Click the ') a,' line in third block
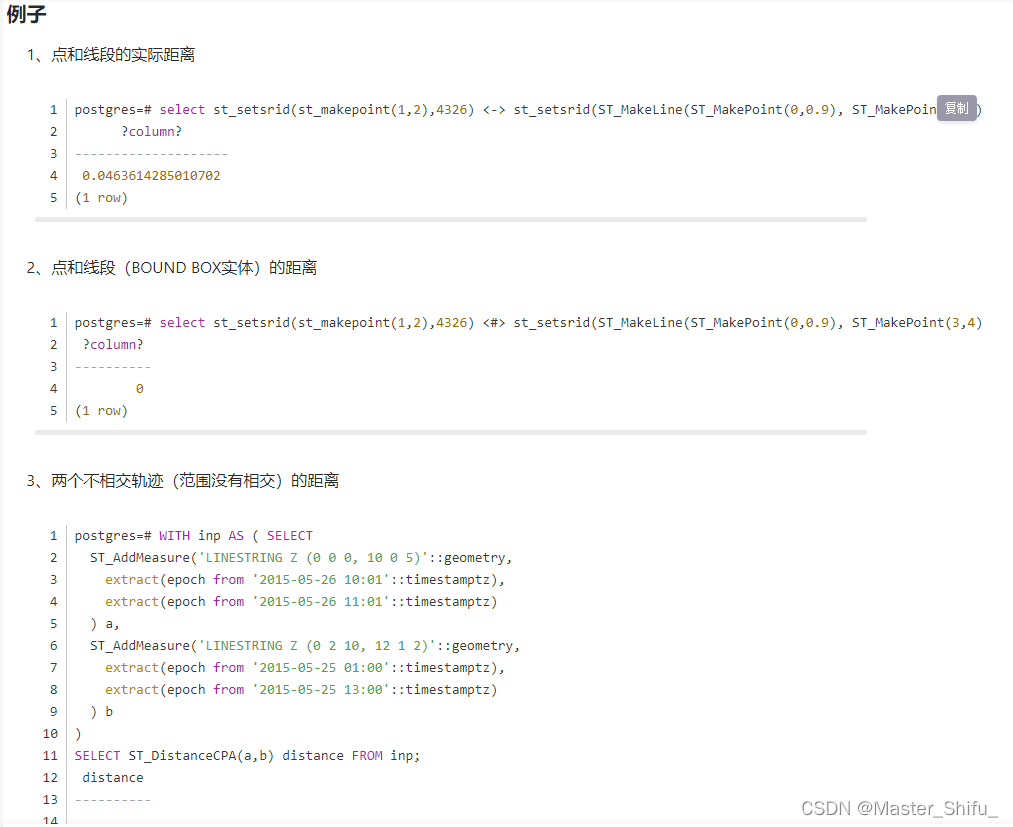Viewport: 1013px width, 827px height. click(x=105, y=624)
